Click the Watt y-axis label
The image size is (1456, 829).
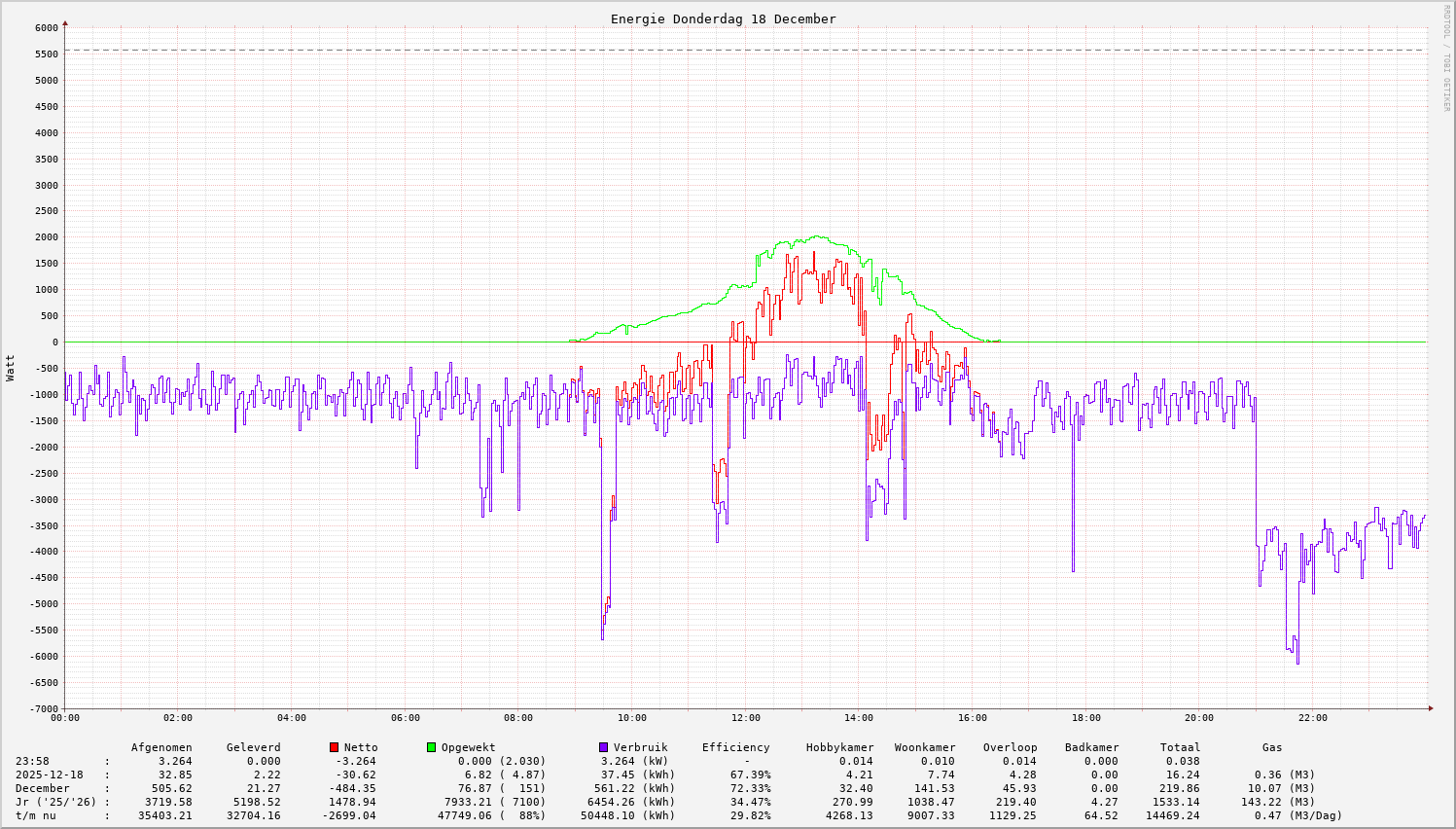click(x=11, y=368)
